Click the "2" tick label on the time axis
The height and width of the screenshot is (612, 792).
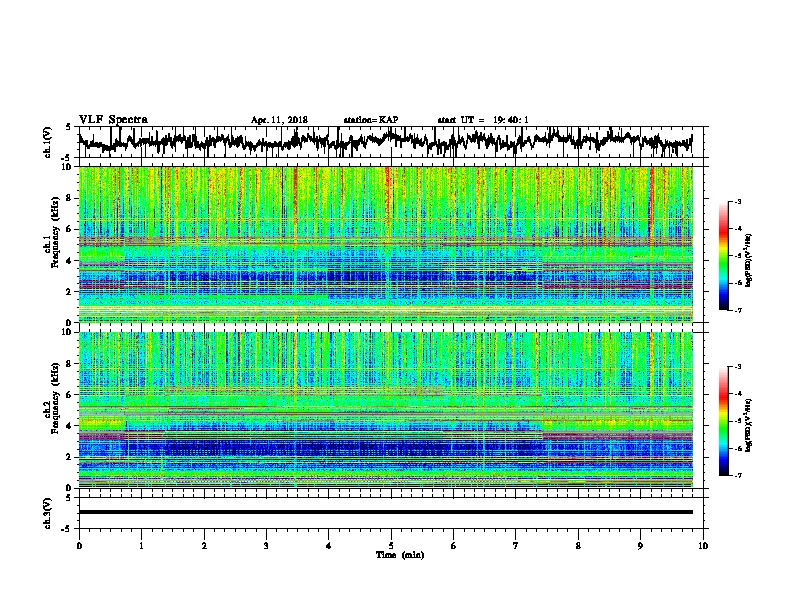[204, 546]
